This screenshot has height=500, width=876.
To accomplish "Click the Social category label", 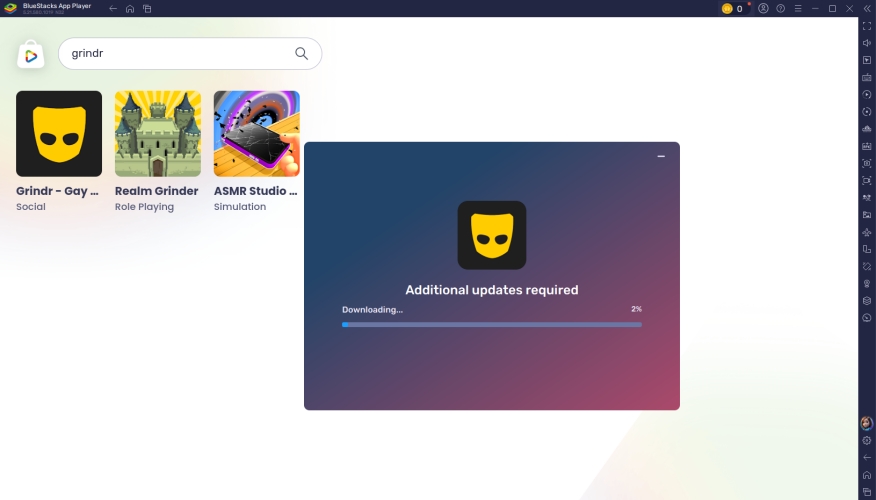I will click(x=31, y=207).
